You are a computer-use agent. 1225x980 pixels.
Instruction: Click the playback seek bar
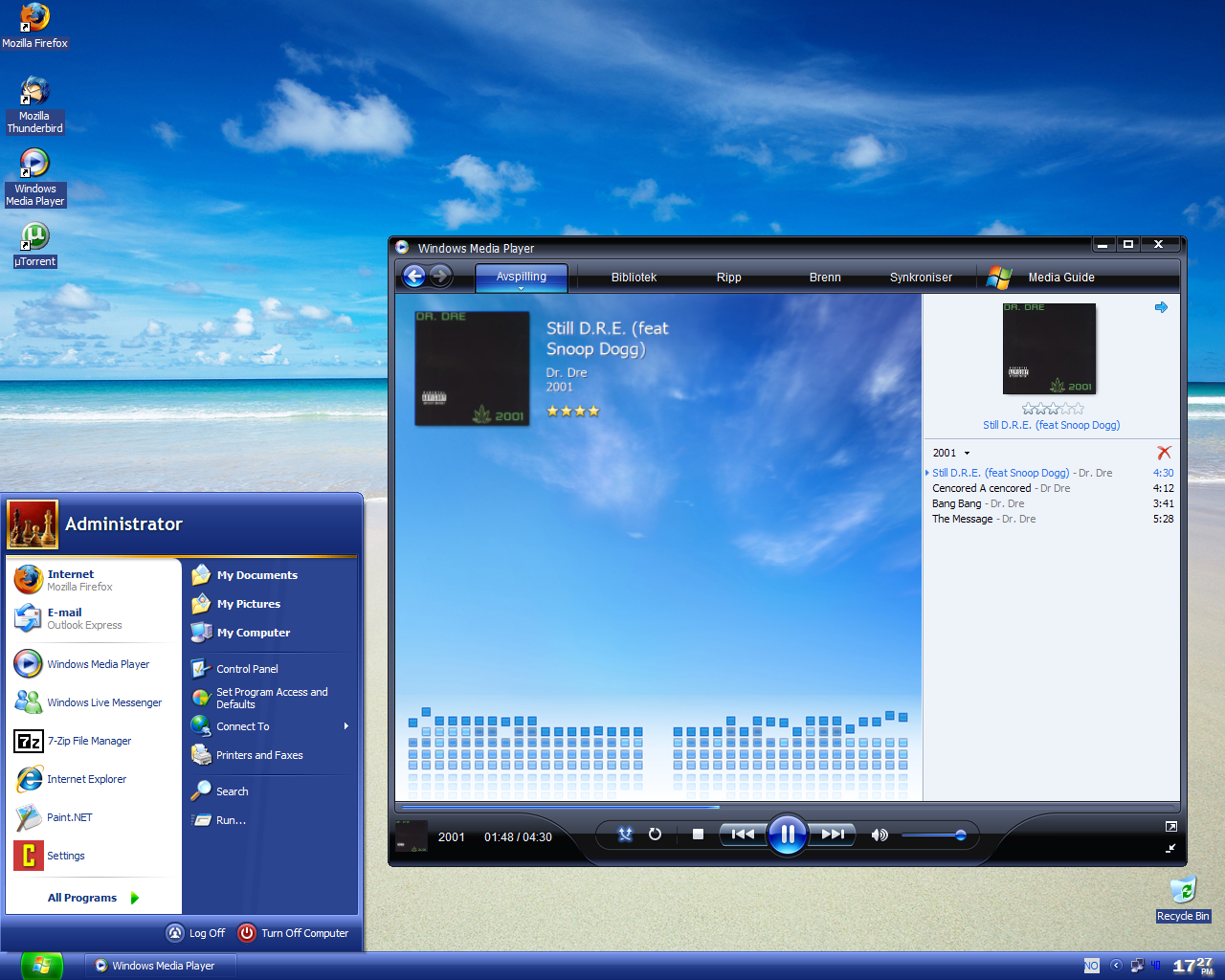[788, 807]
